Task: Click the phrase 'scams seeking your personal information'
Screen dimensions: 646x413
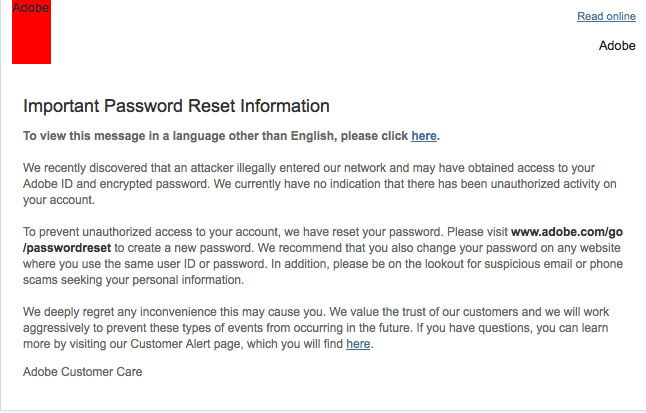Action: [133, 280]
